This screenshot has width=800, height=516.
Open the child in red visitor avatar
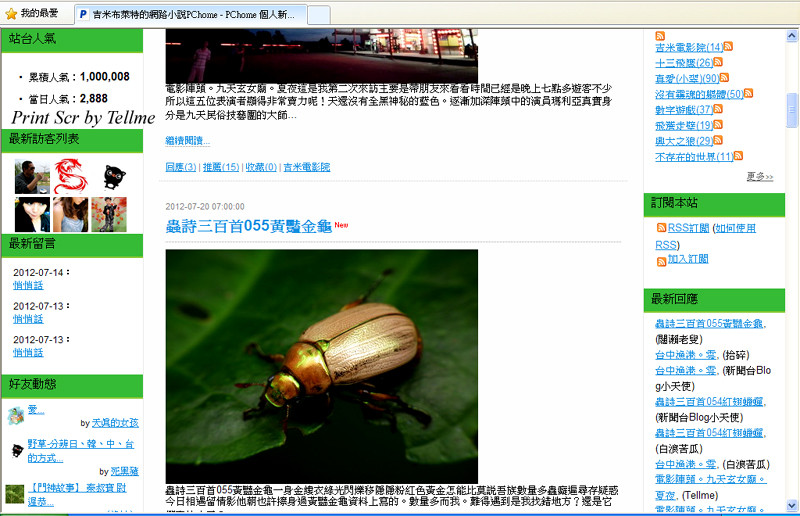pyautogui.click(x=109, y=214)
